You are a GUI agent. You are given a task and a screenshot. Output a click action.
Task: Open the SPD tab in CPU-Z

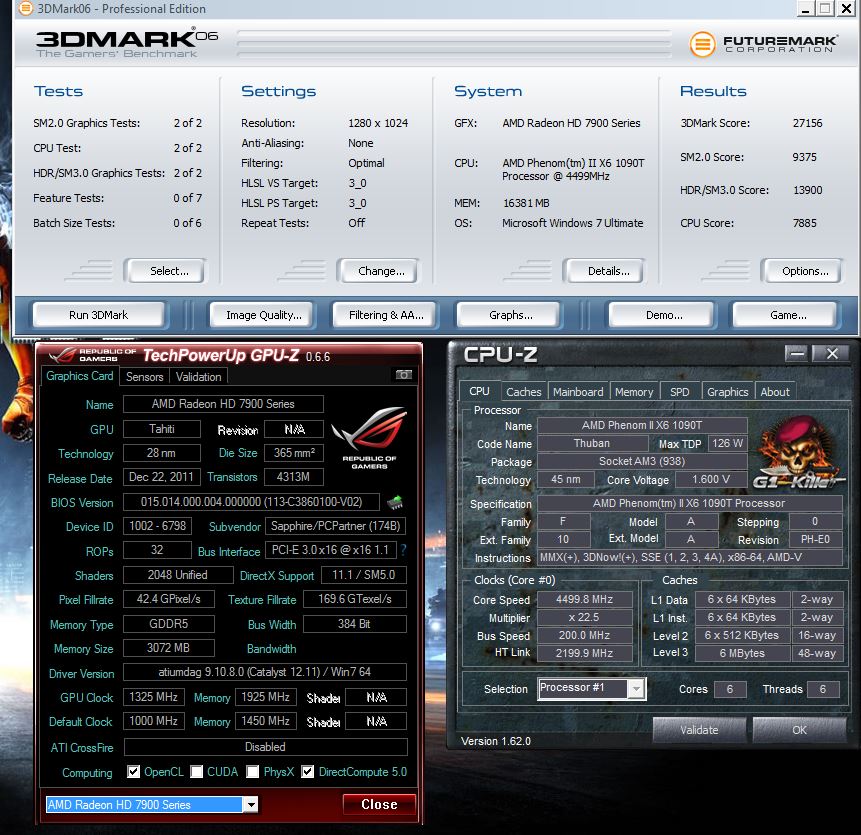(679, 391)
